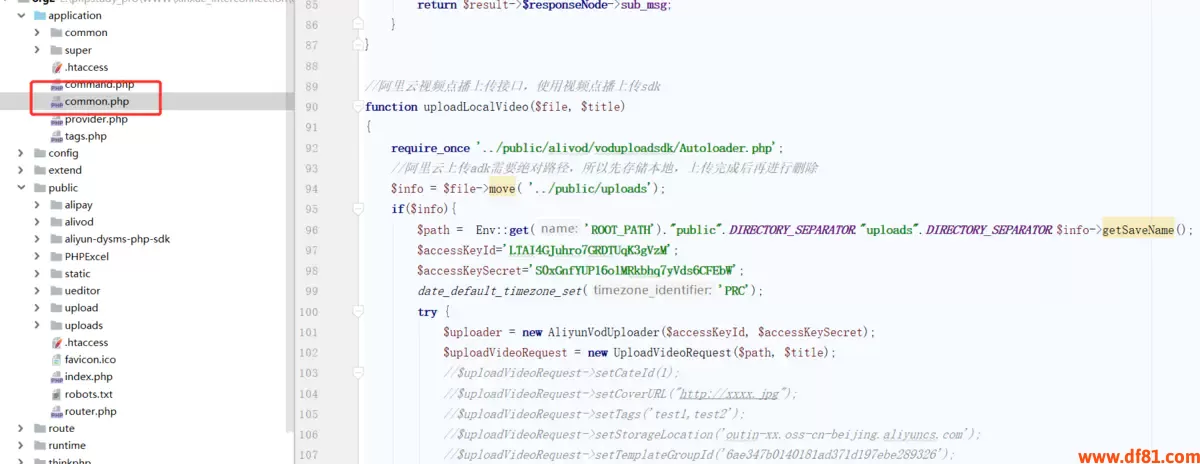Click the index.php file icon
Viewport: 1200px width, 464px height.
click(56, 377)
